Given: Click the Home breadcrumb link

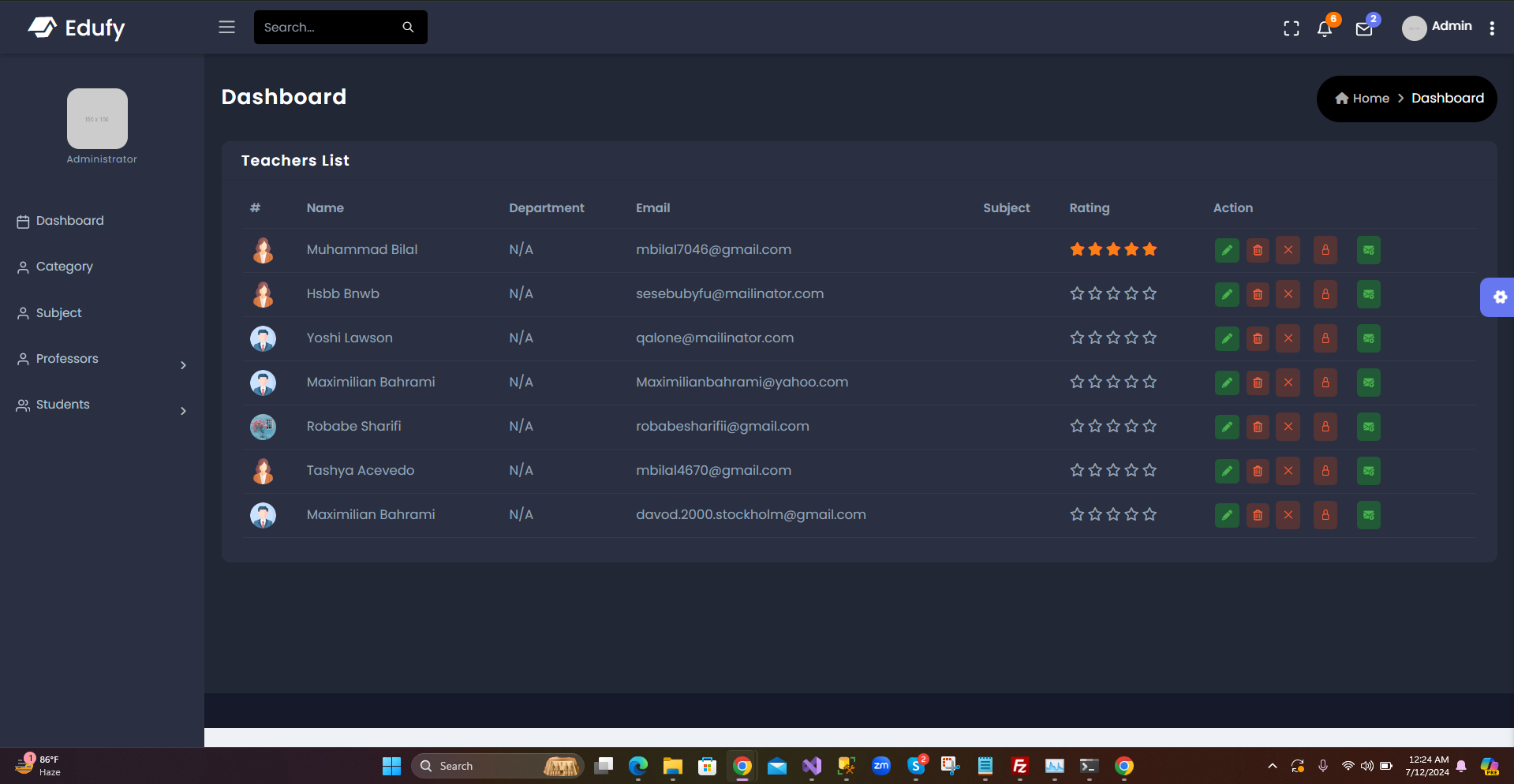Looking at the screenshot, I should pyautogui.click(x=1363, y=99).
